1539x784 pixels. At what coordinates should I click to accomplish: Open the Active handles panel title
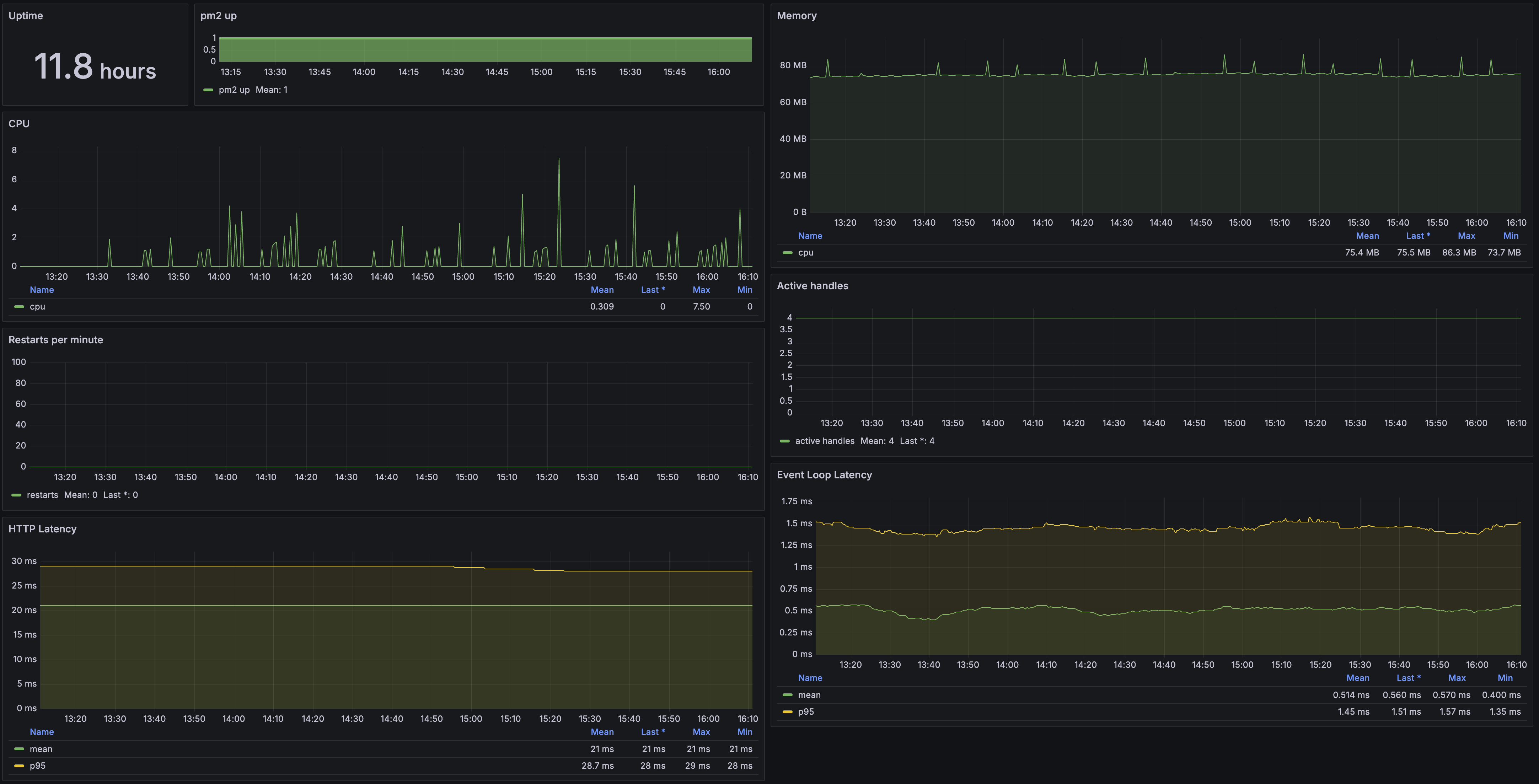[x=812, y=286]
